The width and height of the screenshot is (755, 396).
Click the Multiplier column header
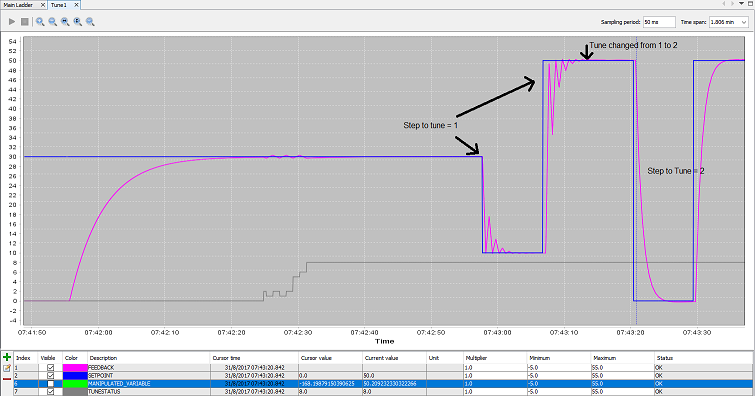pos(495,358)
